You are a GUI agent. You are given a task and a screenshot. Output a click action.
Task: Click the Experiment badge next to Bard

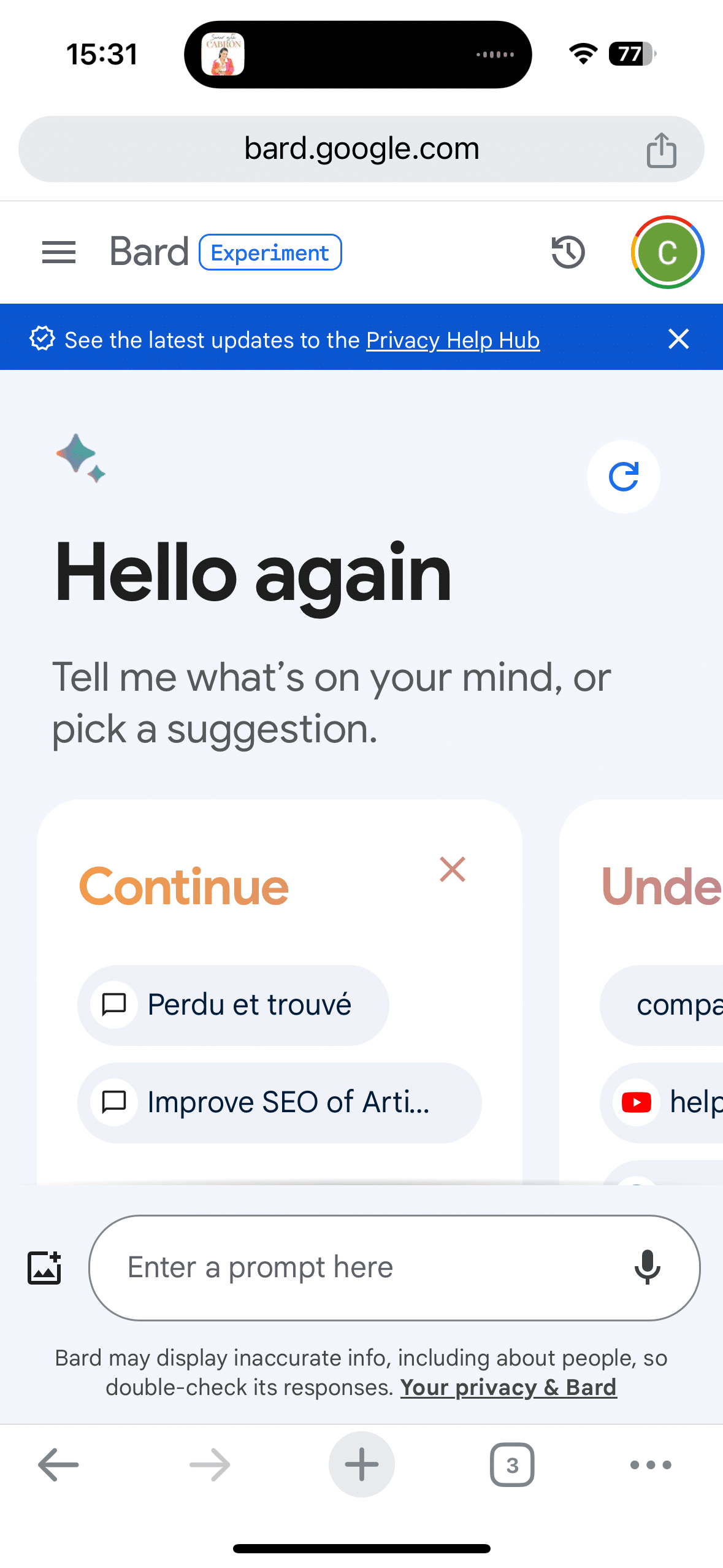(270, 252)
